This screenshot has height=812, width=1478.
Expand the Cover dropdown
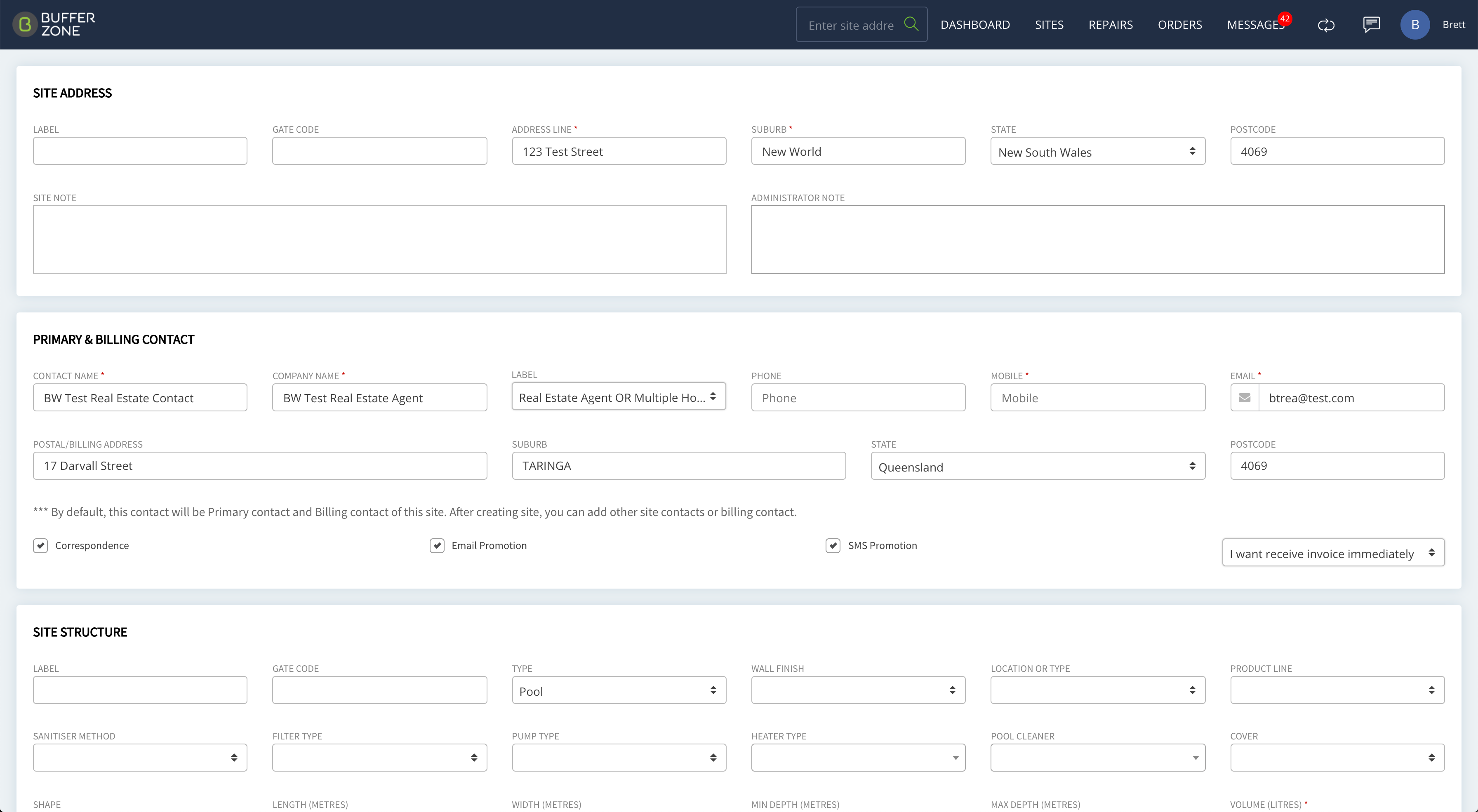pos(1337,758)
